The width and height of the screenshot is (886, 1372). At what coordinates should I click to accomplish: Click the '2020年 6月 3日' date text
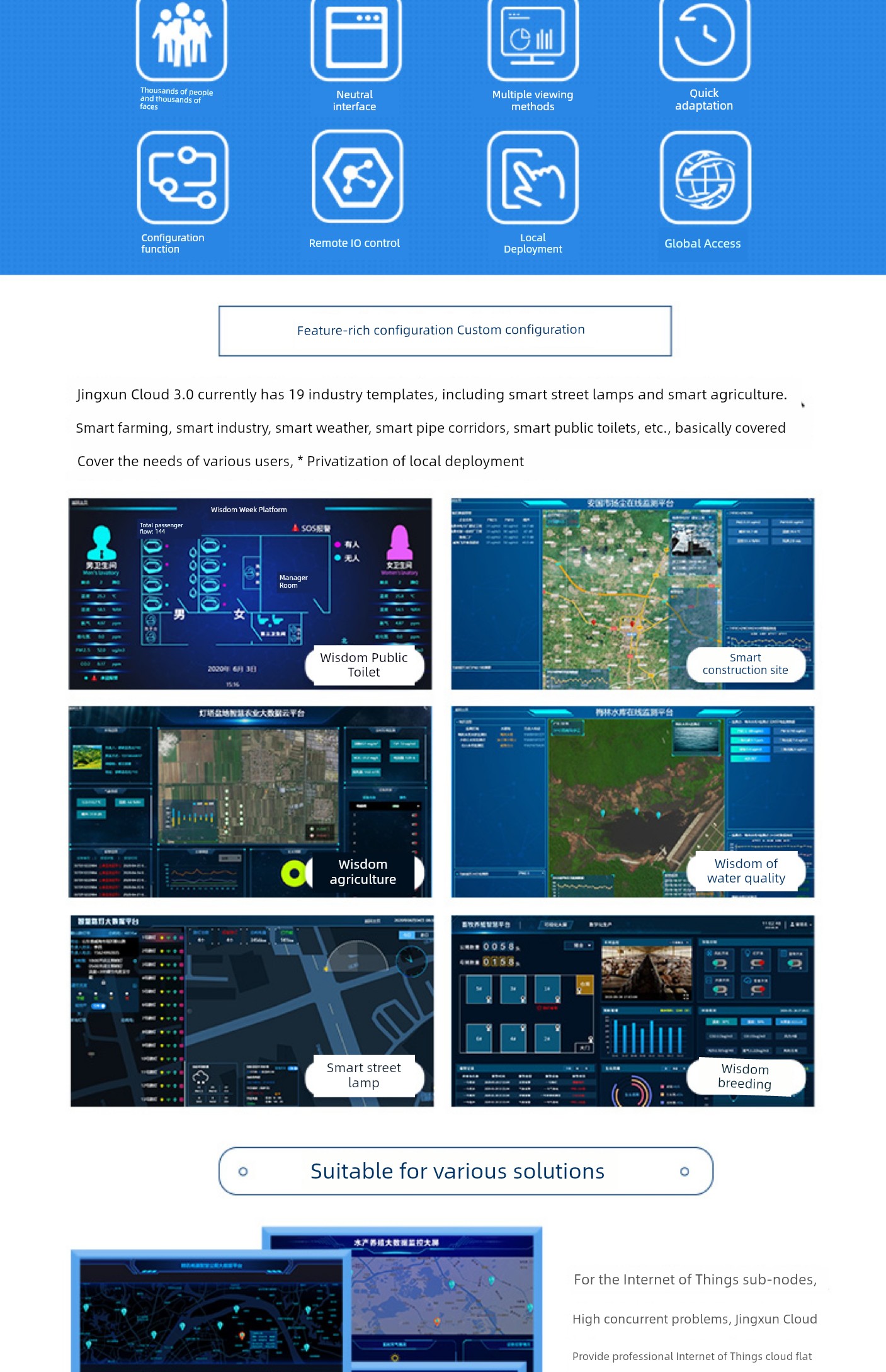click(232, 668)
